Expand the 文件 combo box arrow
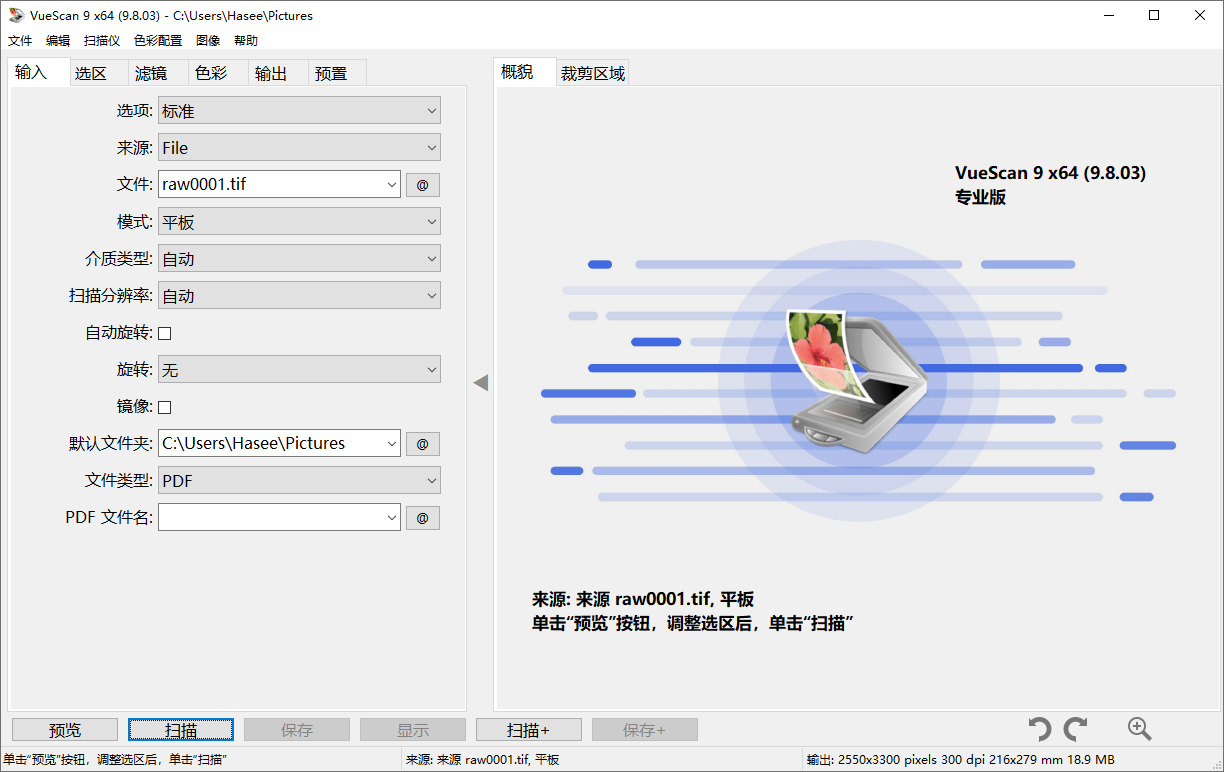This screenshot has height=772, width=1224. [x=391, y=185]
